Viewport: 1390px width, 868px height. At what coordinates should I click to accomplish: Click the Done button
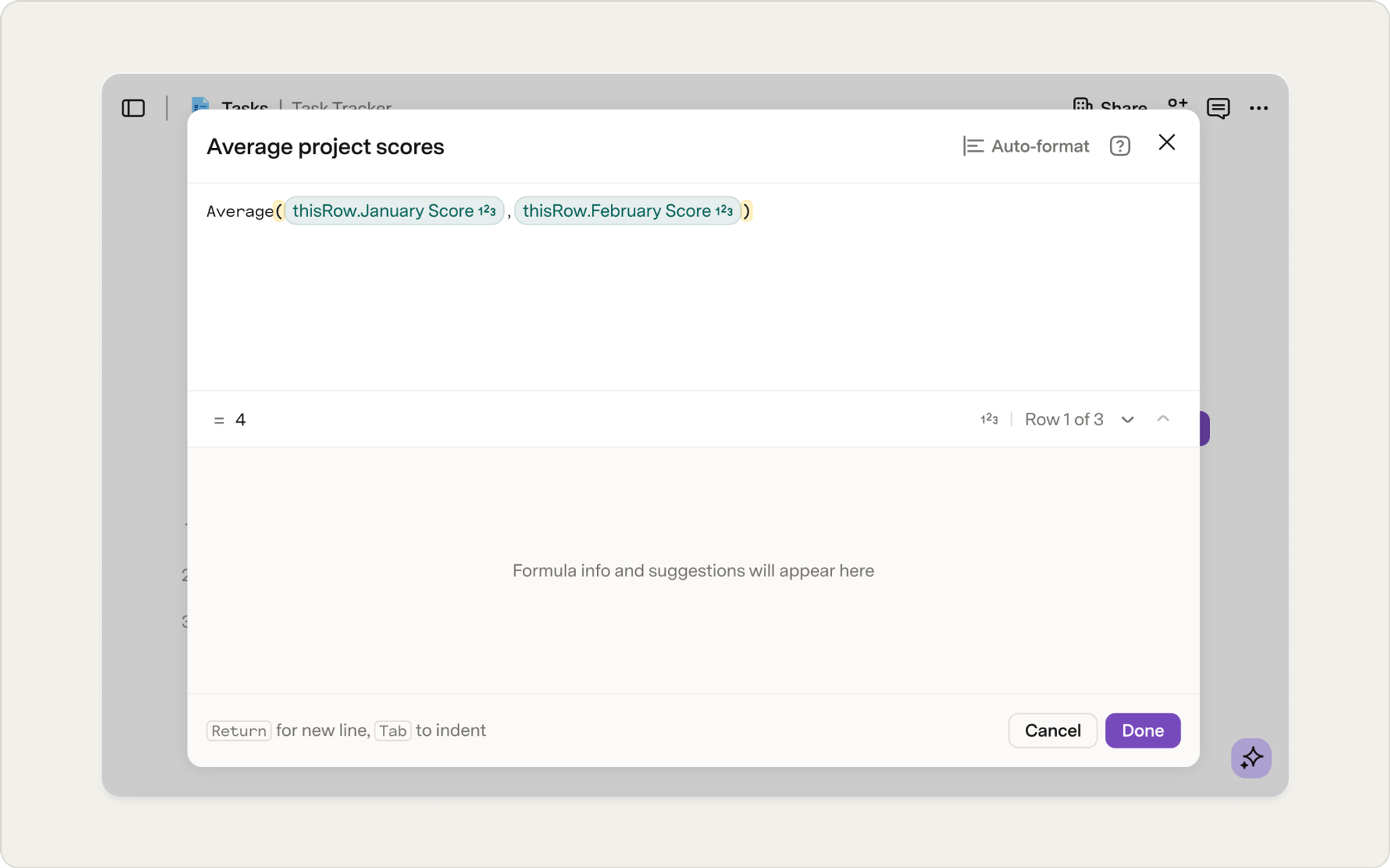point(1143,730)
